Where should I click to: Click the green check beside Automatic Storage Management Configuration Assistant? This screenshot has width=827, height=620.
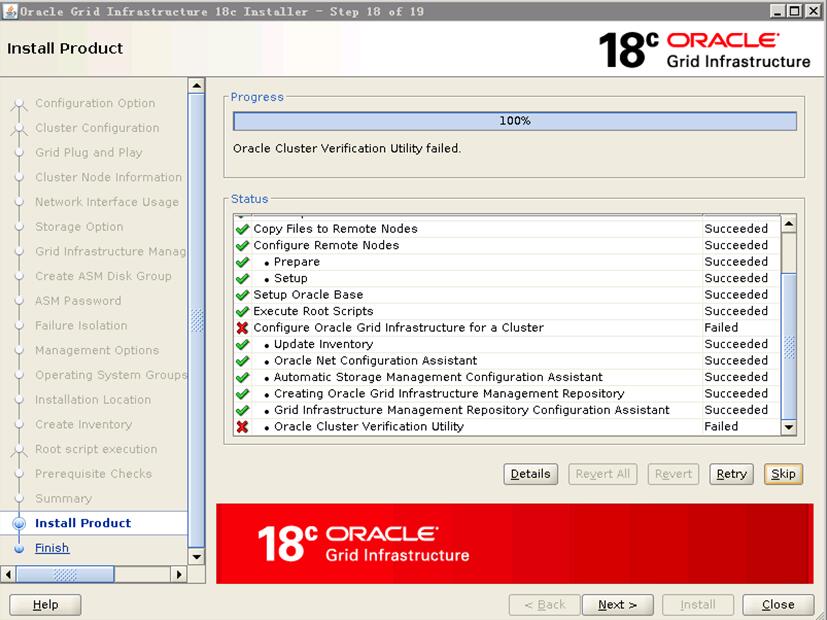pos(242,377)
